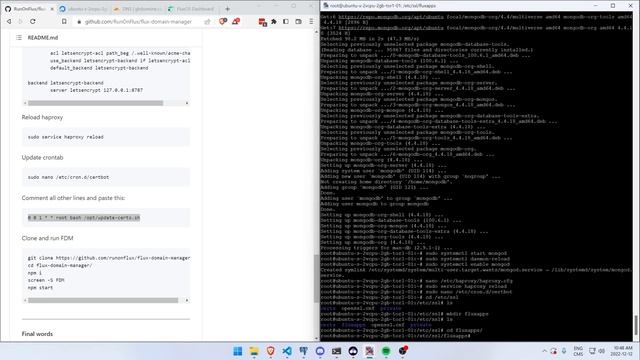Open the purple round chat app in taskbar
Screen dimensions: 640x360
coord(320,351)
